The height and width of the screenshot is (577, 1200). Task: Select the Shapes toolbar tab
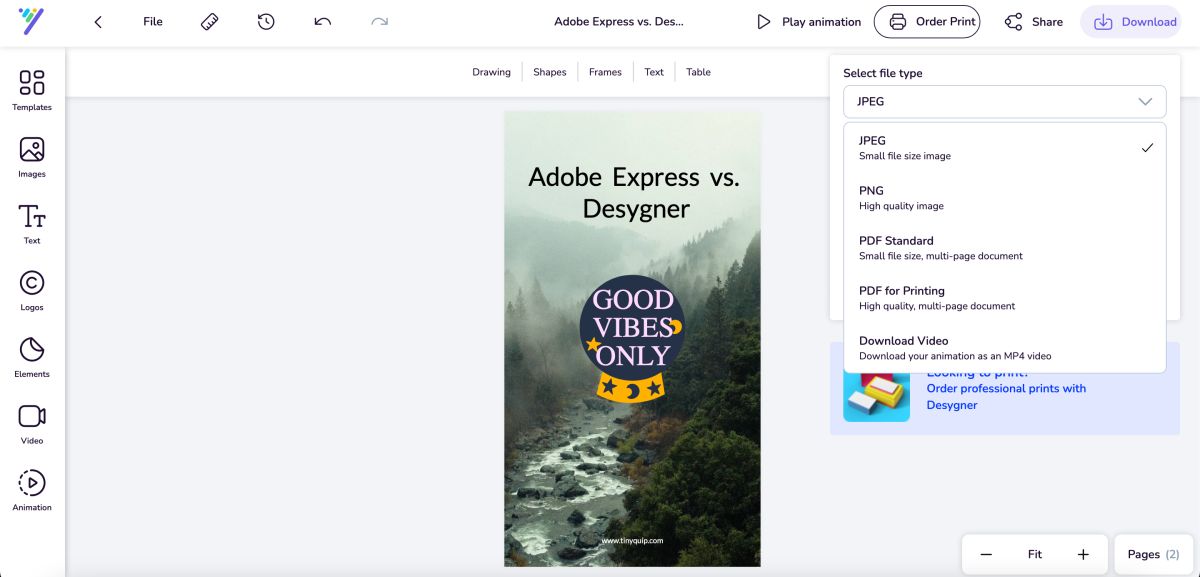click(x=549, y=72)
